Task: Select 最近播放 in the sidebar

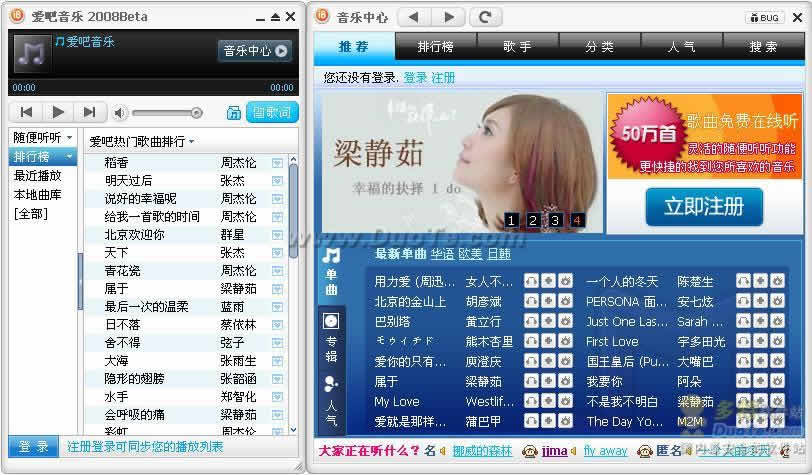Action: [x=37, y=176]
